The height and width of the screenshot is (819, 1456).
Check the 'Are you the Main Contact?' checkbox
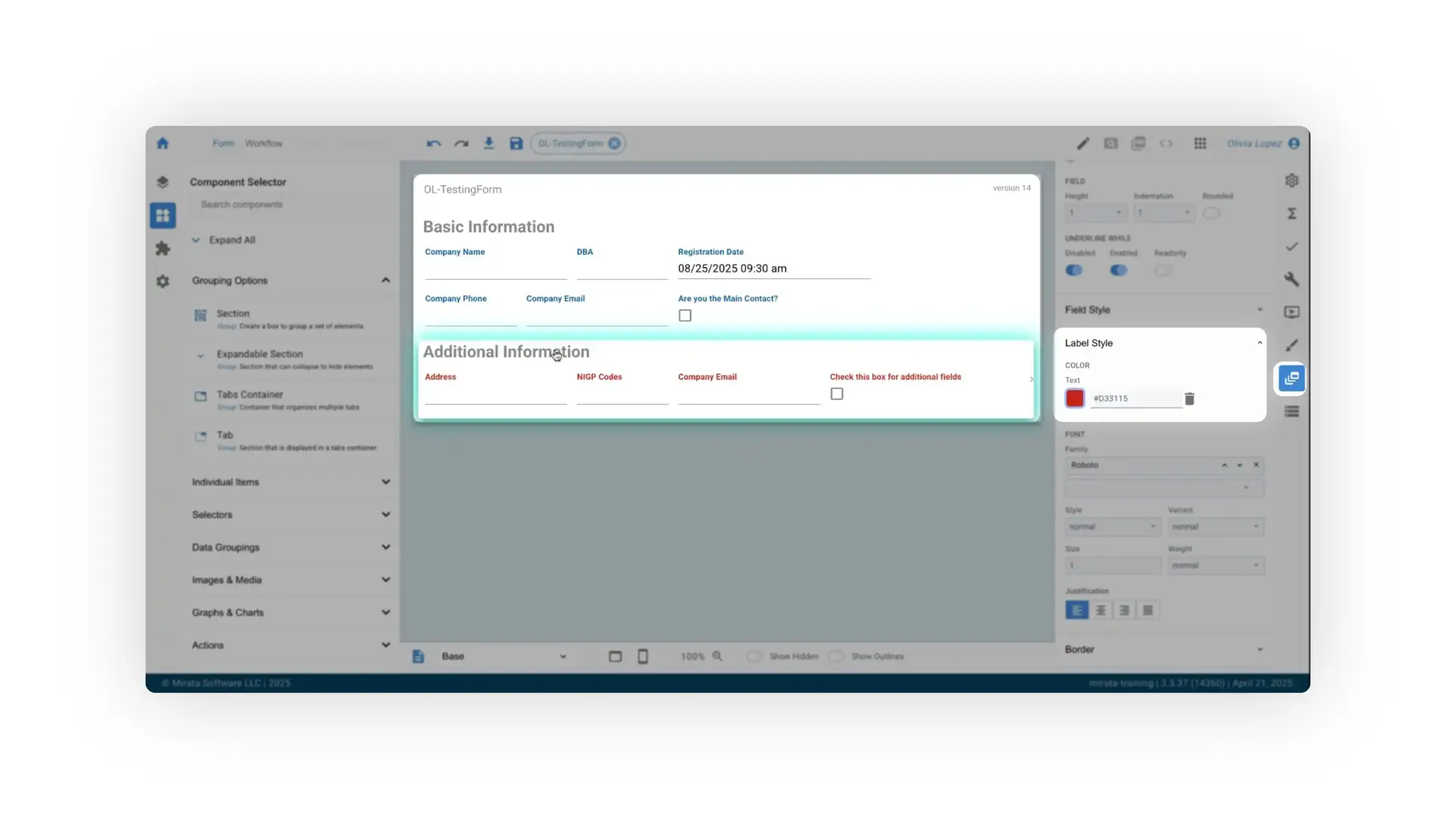(x=685, y=315)
